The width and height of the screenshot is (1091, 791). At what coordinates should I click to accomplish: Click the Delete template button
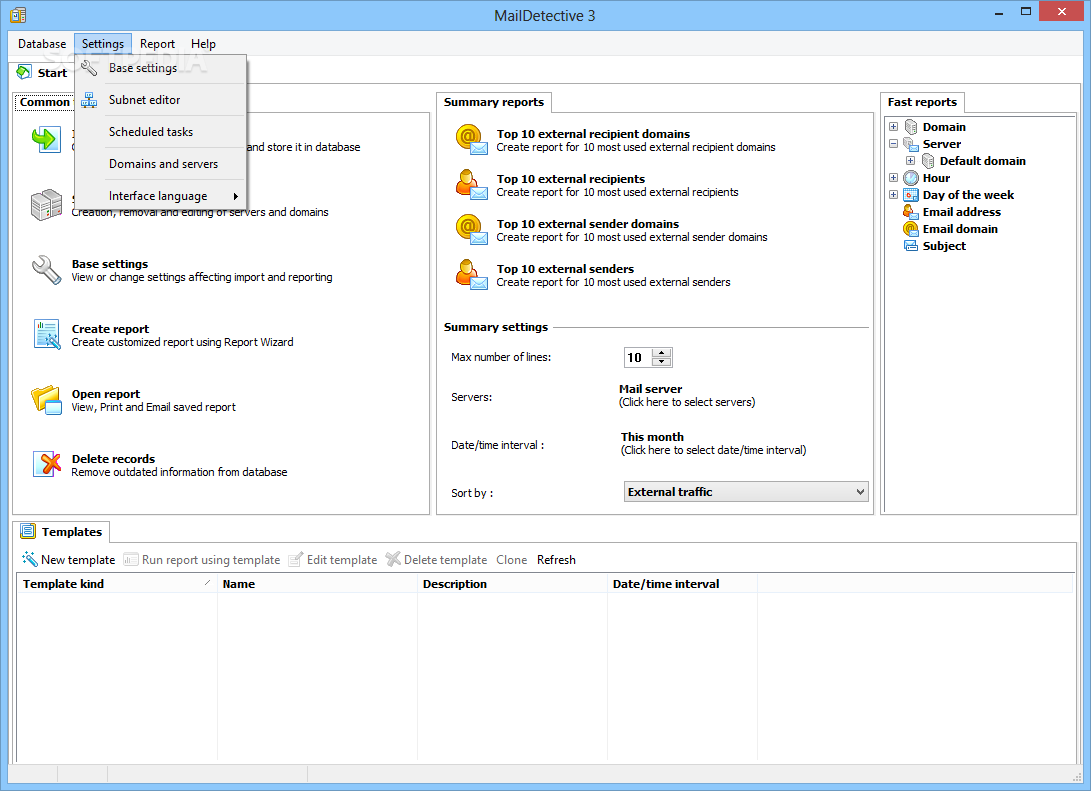click(x=436, y=559)
